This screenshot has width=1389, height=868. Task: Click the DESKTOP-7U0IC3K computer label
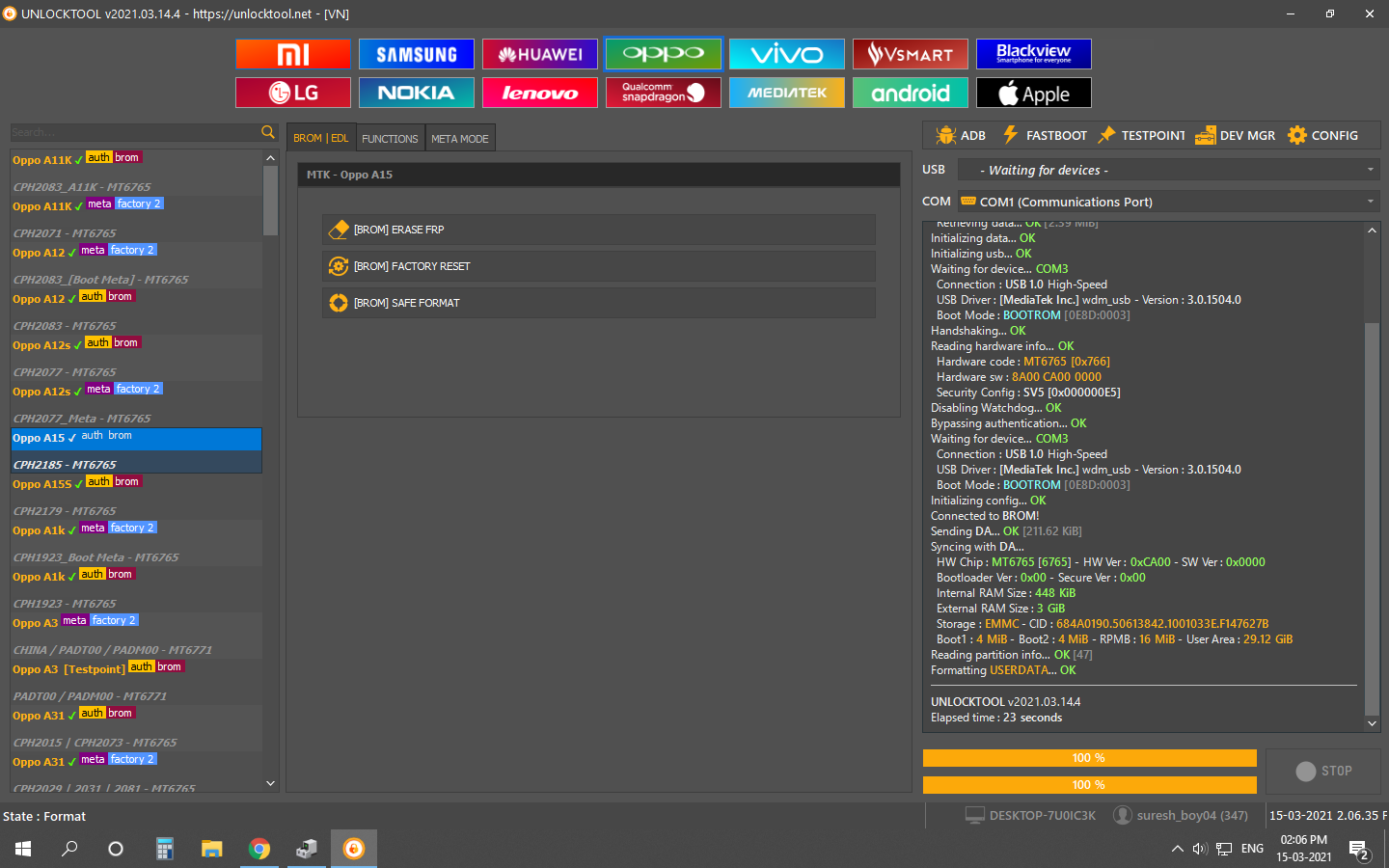click(1031, 816)
